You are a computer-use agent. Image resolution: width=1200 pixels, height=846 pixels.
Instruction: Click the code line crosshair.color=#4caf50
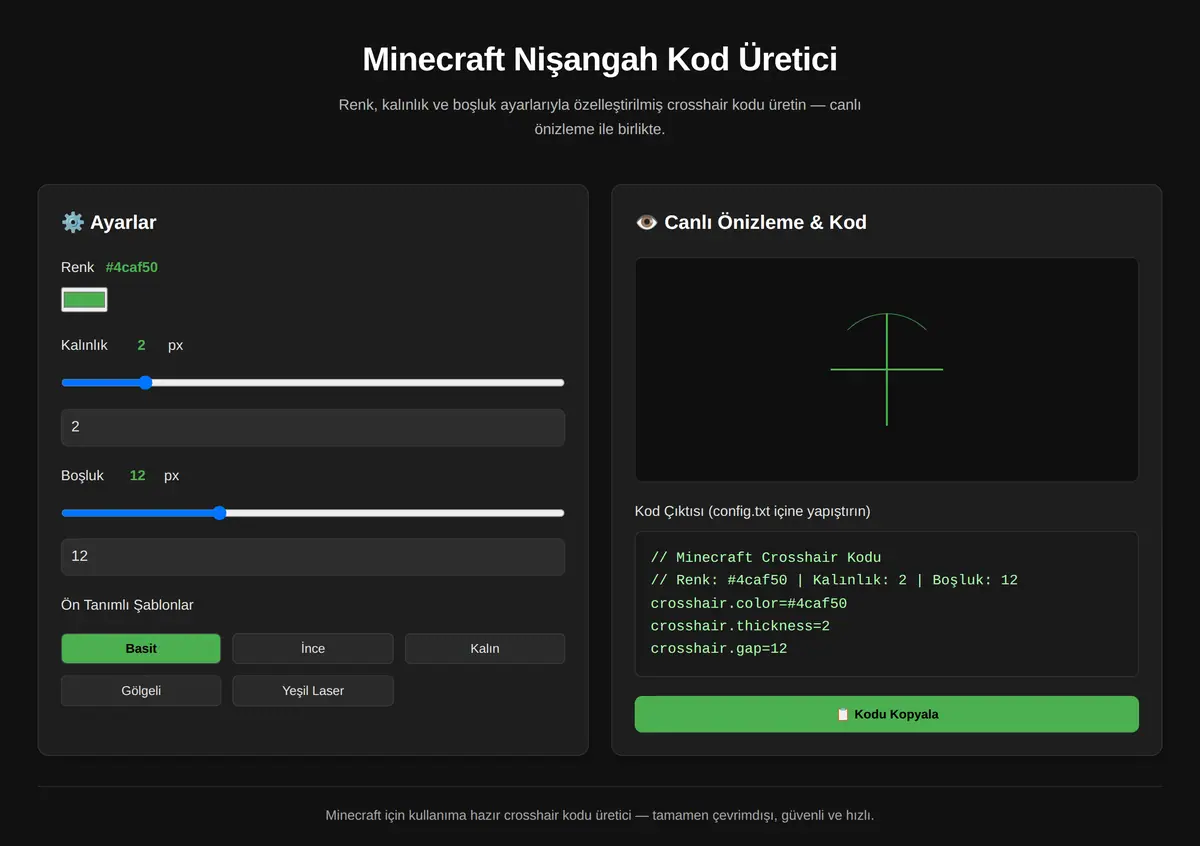tap(749, 603)
